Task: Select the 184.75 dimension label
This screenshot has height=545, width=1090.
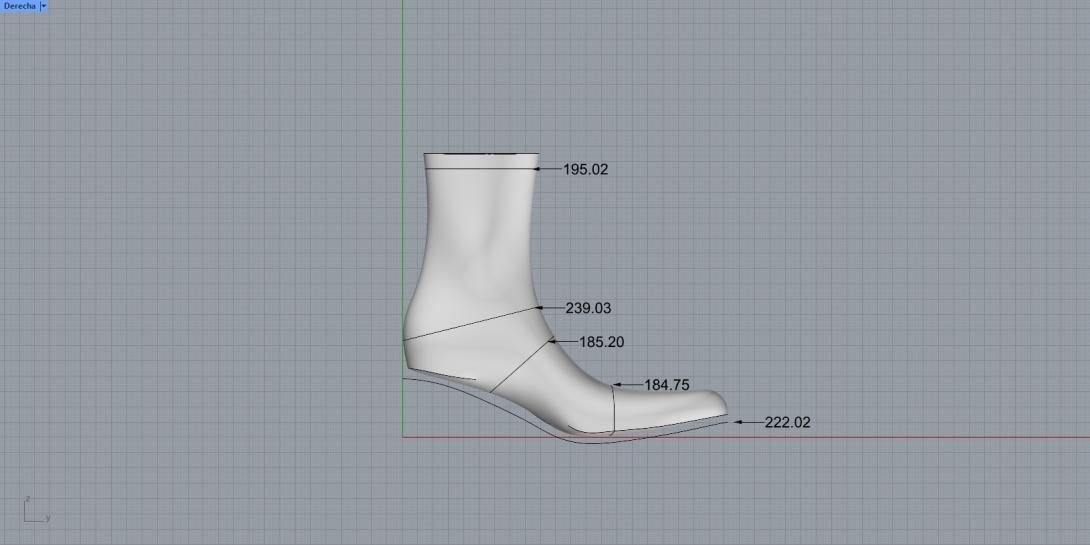Action: pos(667,384)
